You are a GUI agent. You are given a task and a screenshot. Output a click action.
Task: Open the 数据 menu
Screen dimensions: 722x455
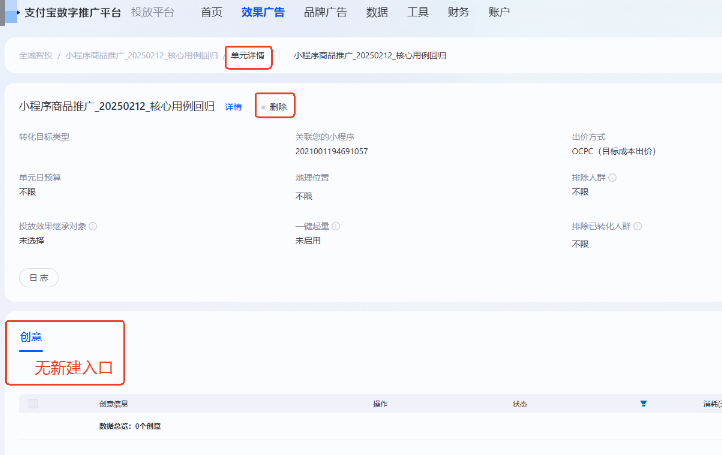pos(377,12)
